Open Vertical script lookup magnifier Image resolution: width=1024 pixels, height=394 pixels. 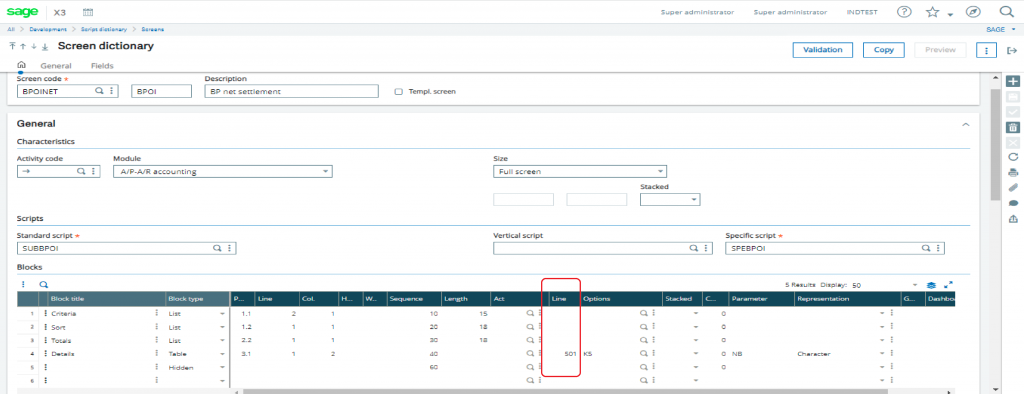[x=694, y=248]
